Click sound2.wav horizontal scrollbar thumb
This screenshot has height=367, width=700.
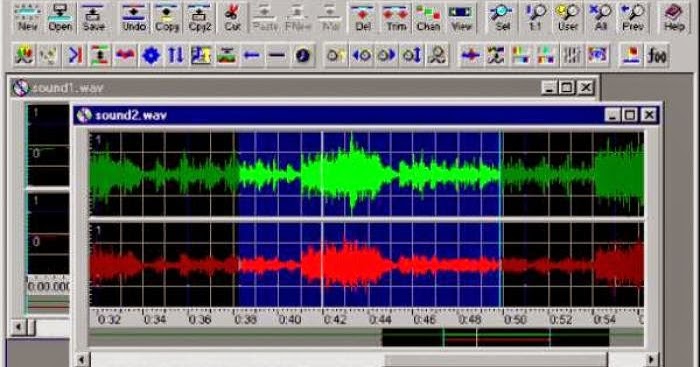click(496, 360)
